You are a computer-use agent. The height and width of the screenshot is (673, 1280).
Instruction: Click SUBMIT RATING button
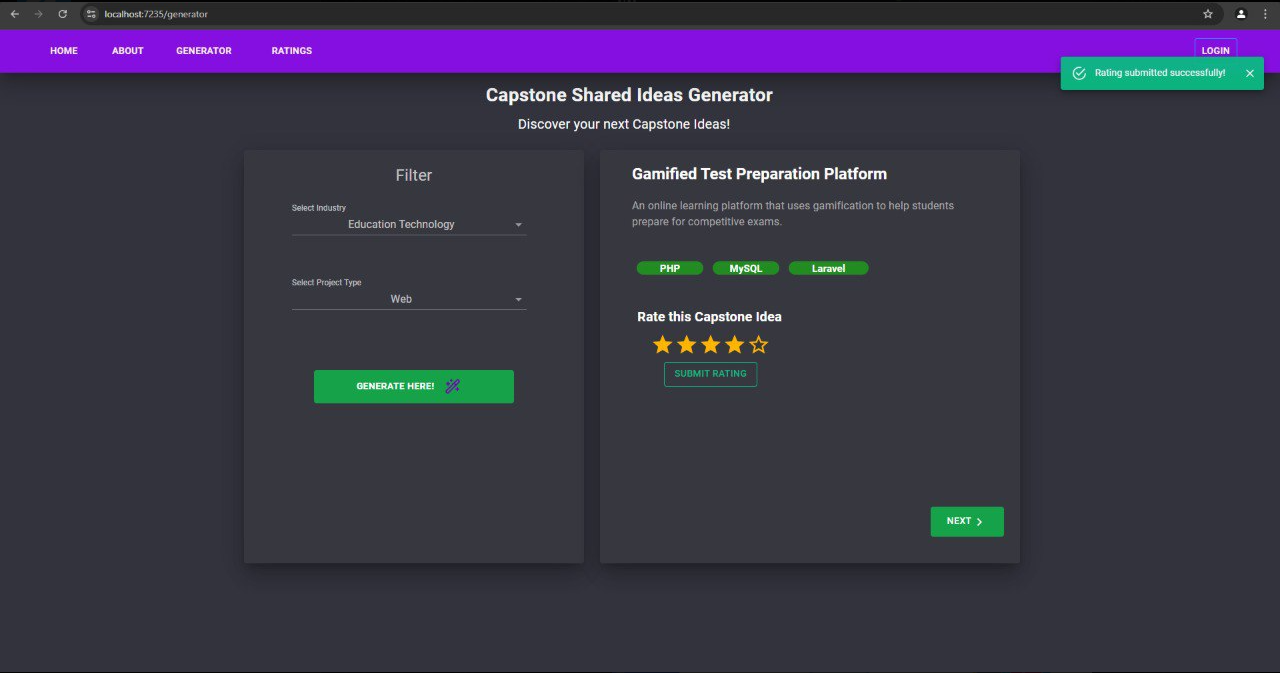point(711,374)
